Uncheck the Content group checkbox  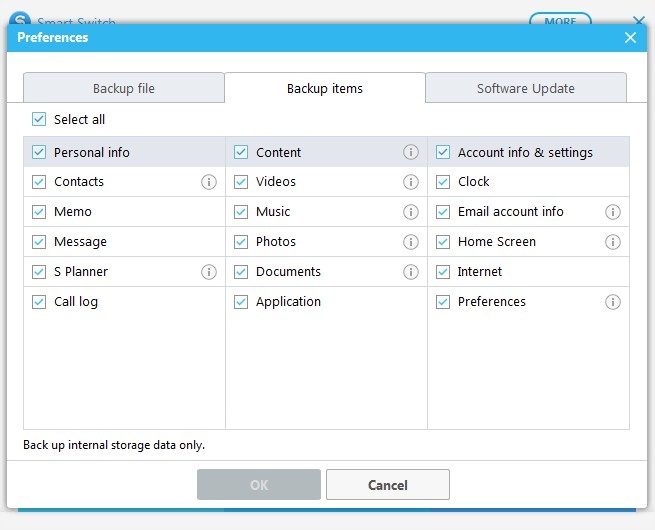(x=241, y=152)
